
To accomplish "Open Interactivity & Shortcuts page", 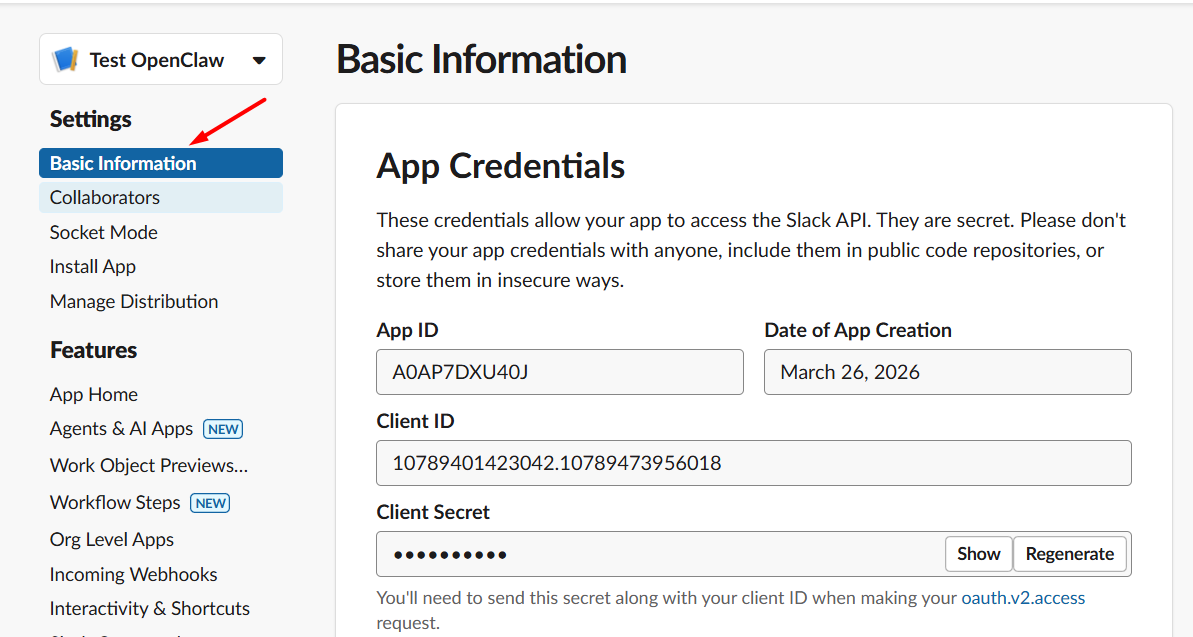I will click(x=150, y=608).
